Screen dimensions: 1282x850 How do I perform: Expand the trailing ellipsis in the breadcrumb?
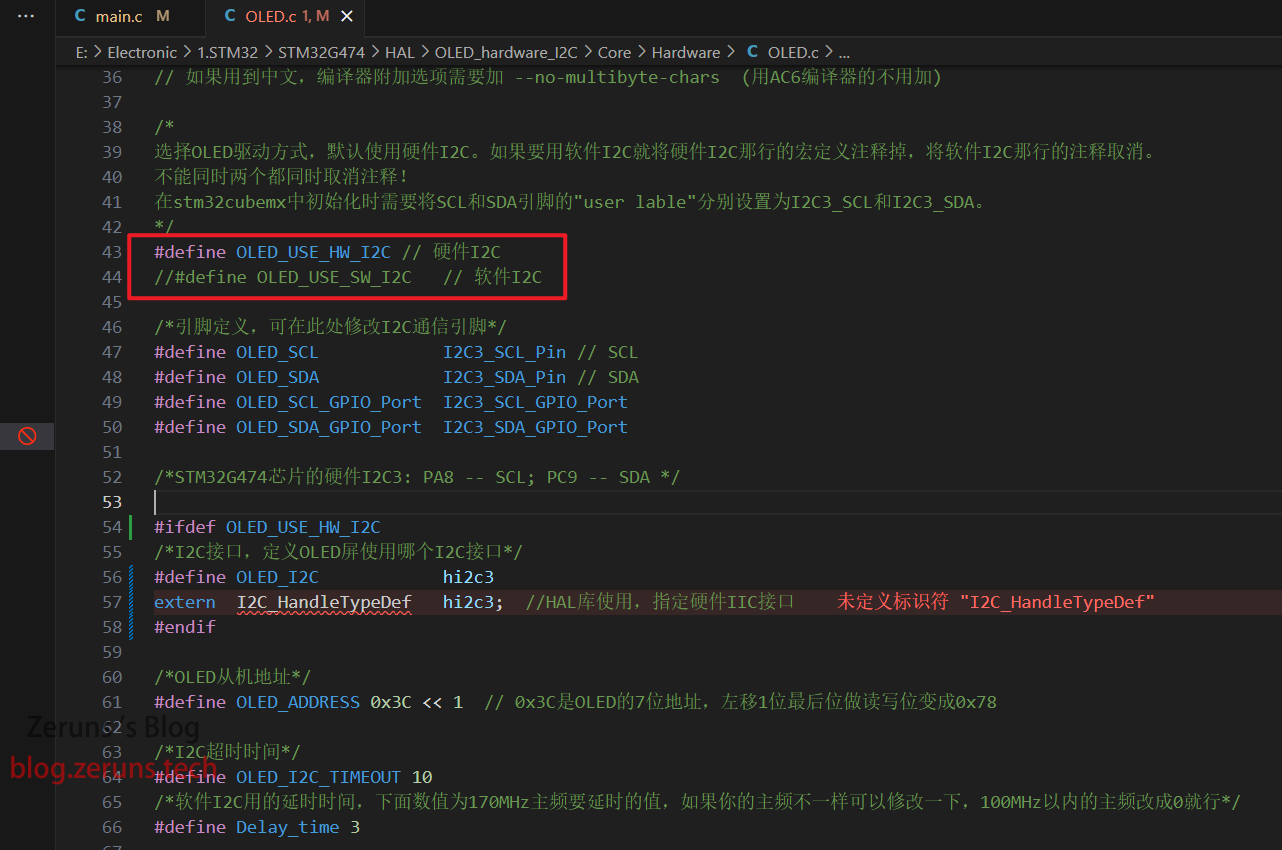pyautogui.click(x=843, y=52)
